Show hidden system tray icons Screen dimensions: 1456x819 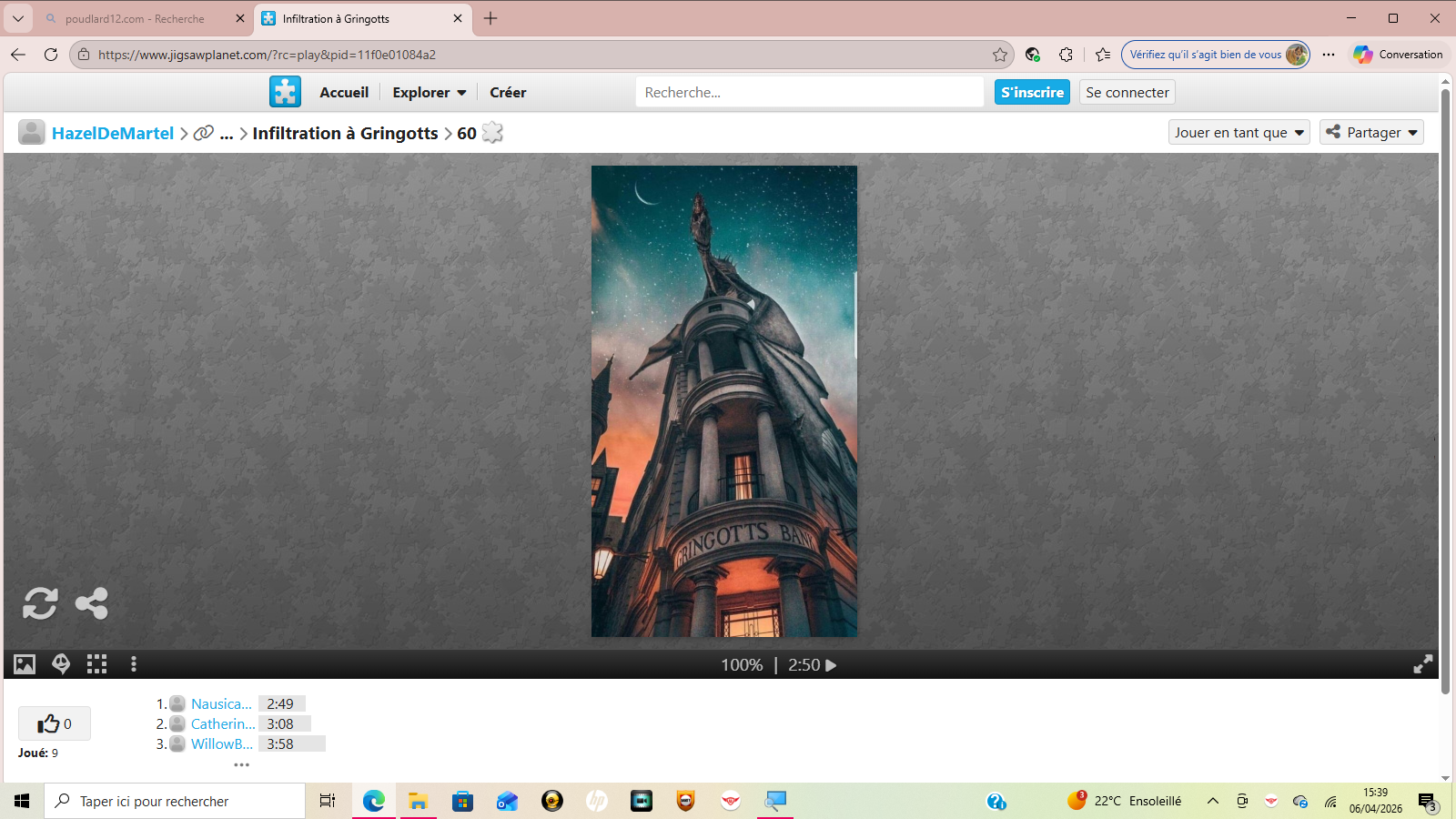tap(1212, 801)
